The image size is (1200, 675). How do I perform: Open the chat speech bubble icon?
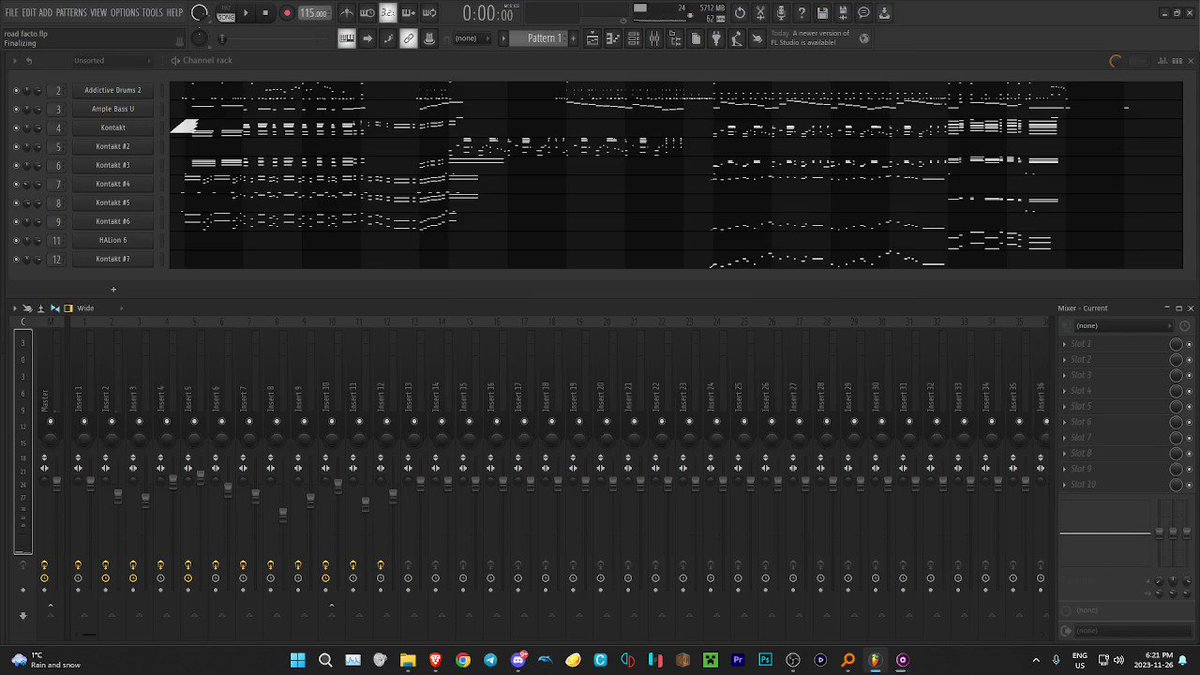point(864,13)
